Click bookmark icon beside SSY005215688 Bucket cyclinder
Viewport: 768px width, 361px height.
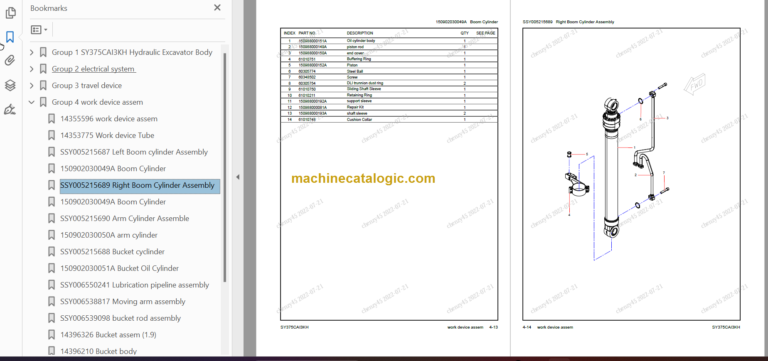point(51,252)
